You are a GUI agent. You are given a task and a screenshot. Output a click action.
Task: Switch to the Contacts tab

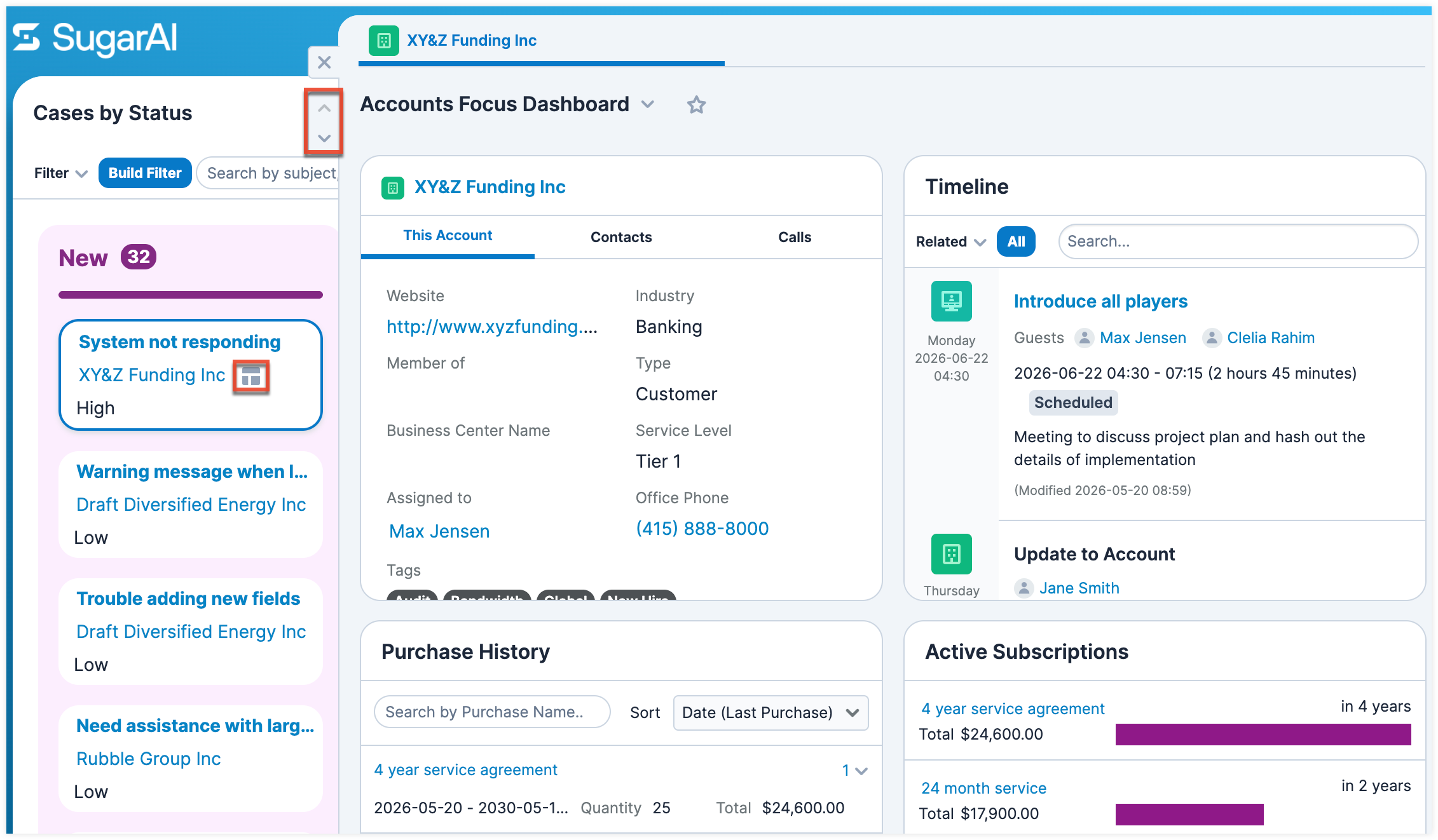tap(621, 237)
